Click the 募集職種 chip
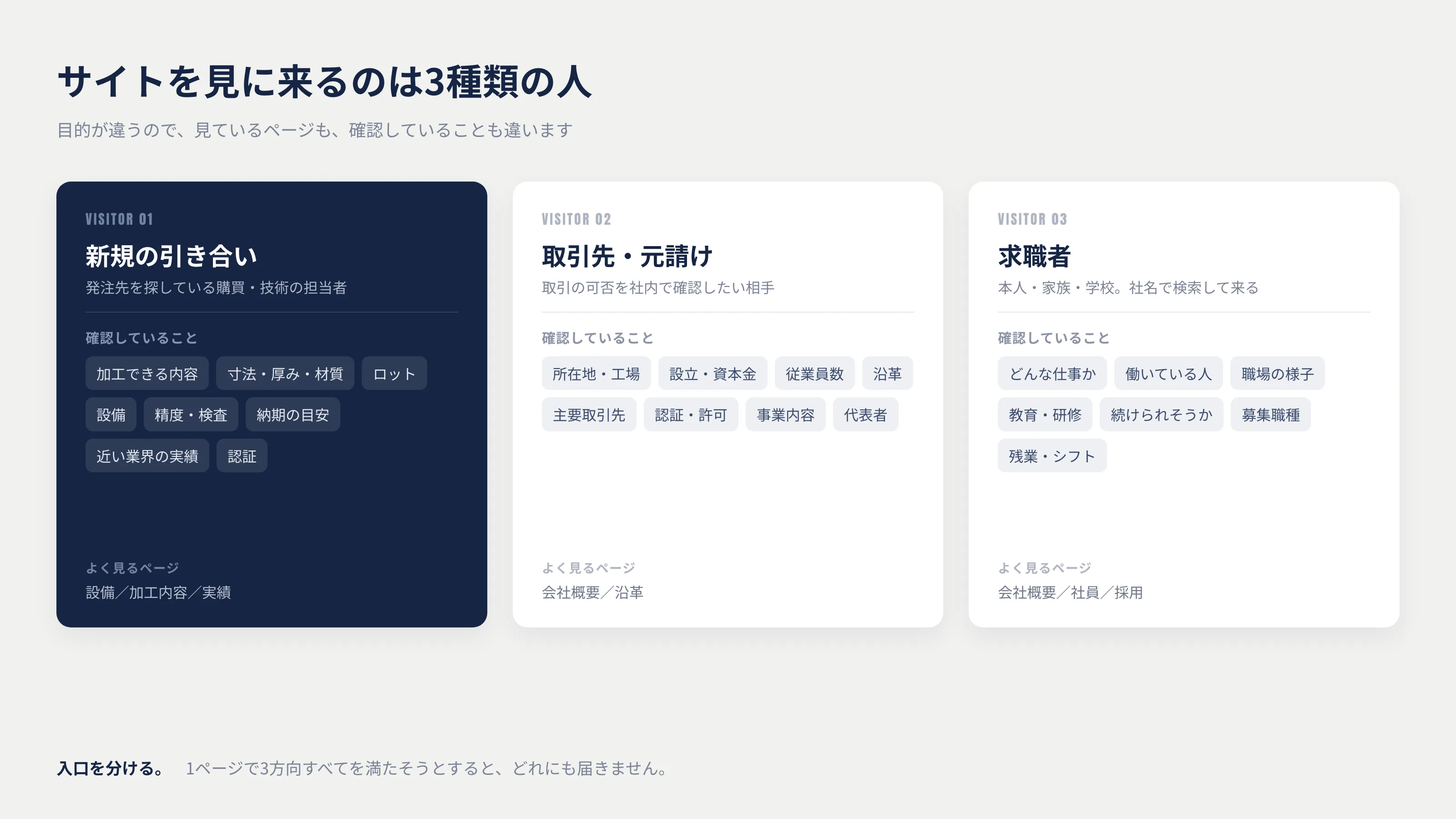1456x819 pixels. coord(1271,415)
